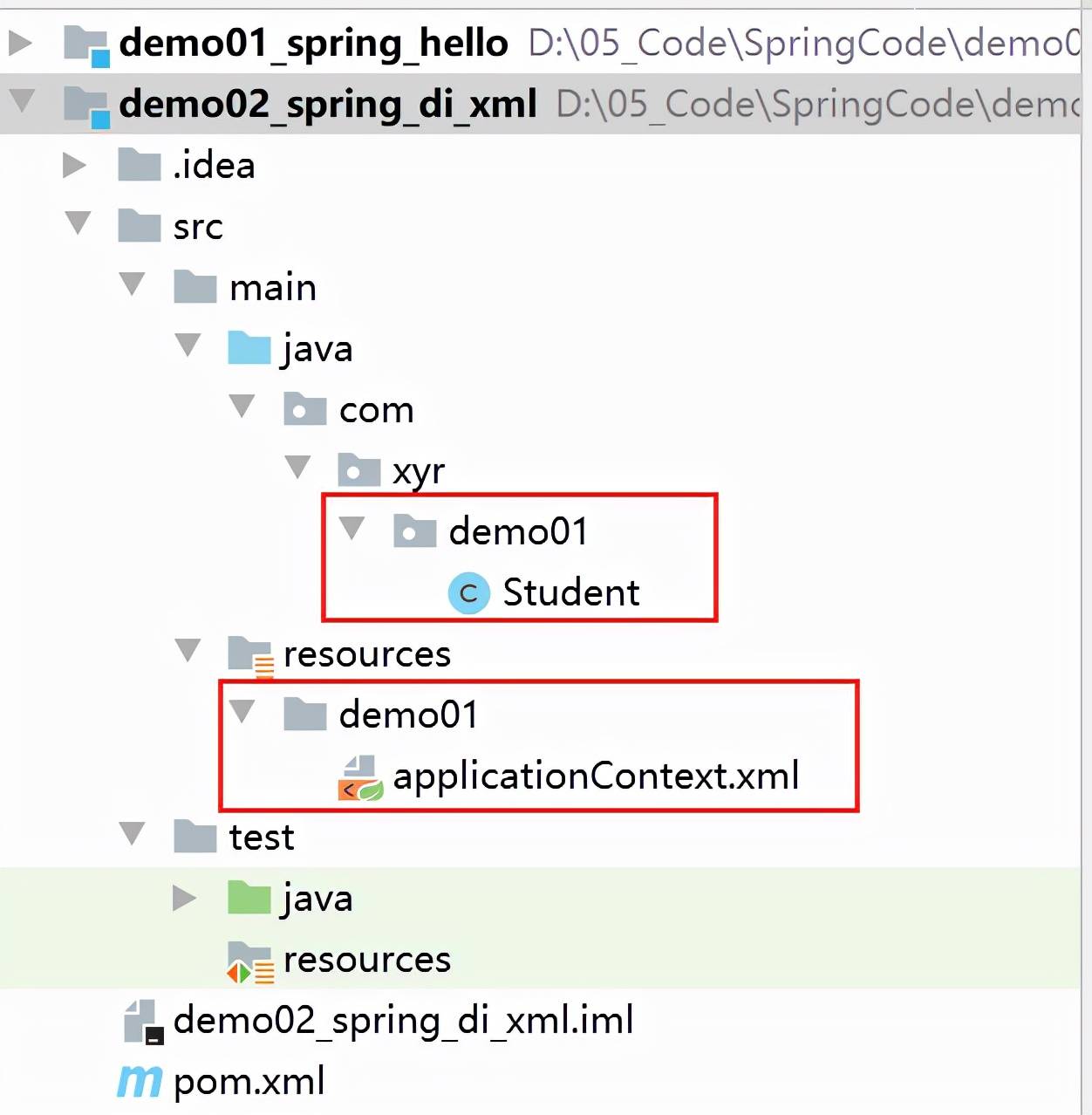Select the pom.xml file
1092x1115 pixels.
tap(249, 1082)
